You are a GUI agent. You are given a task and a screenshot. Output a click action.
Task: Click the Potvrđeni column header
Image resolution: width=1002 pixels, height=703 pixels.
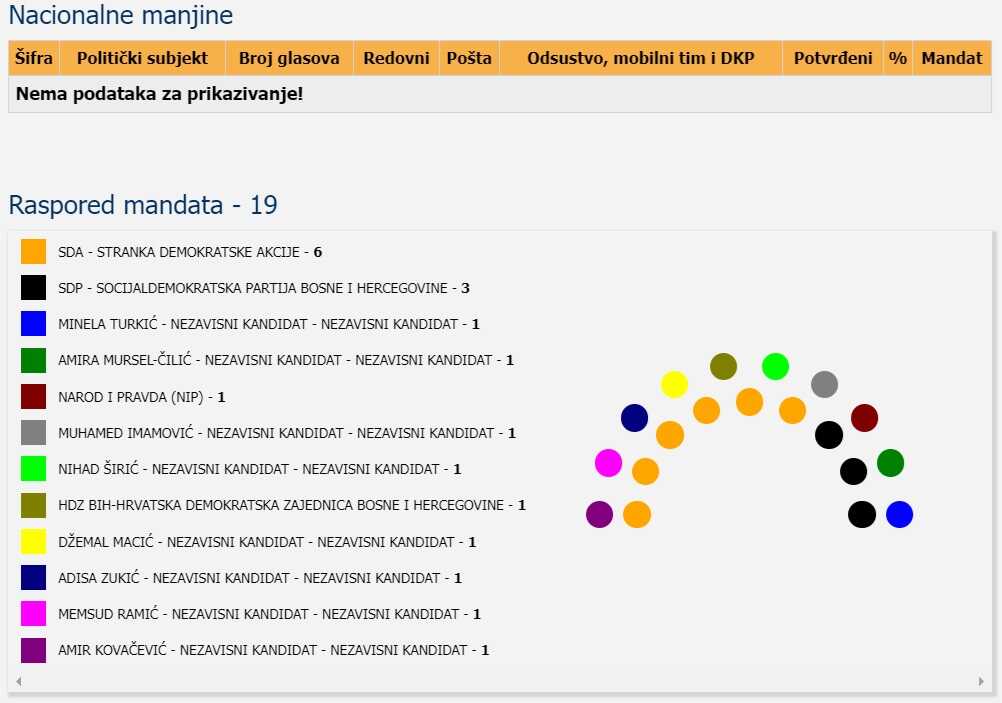[832, 58]
